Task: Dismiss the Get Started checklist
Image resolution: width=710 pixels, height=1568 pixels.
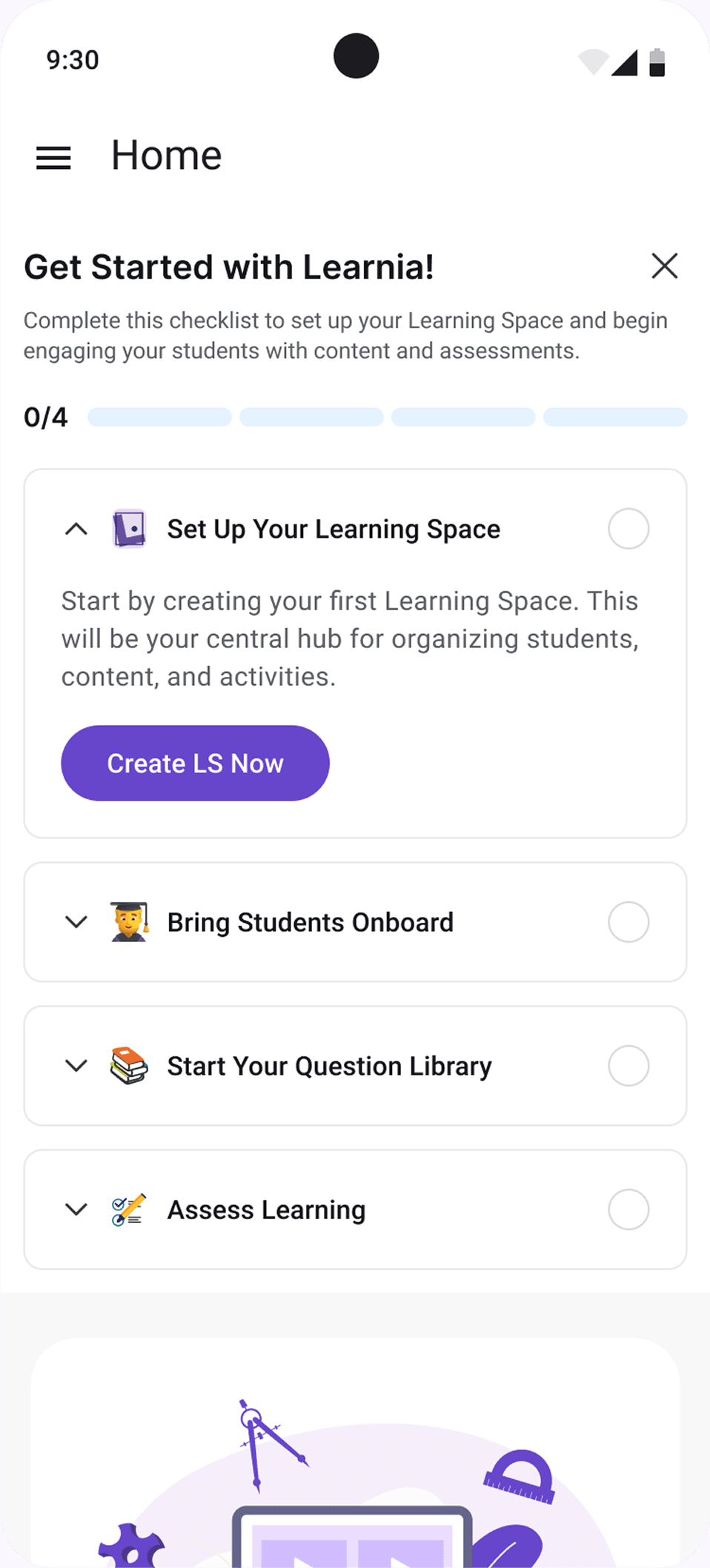Action: tap(664, 266)
